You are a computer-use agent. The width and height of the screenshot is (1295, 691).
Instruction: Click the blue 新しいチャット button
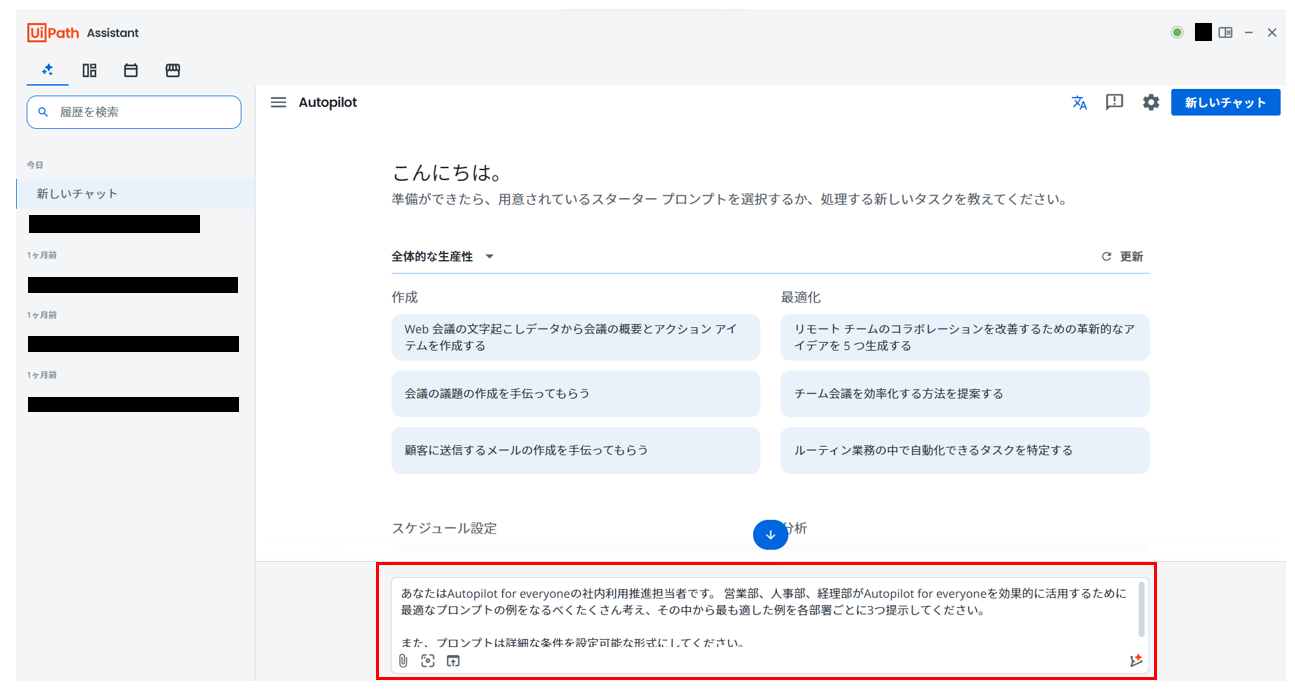click(x=1225, y=102)
